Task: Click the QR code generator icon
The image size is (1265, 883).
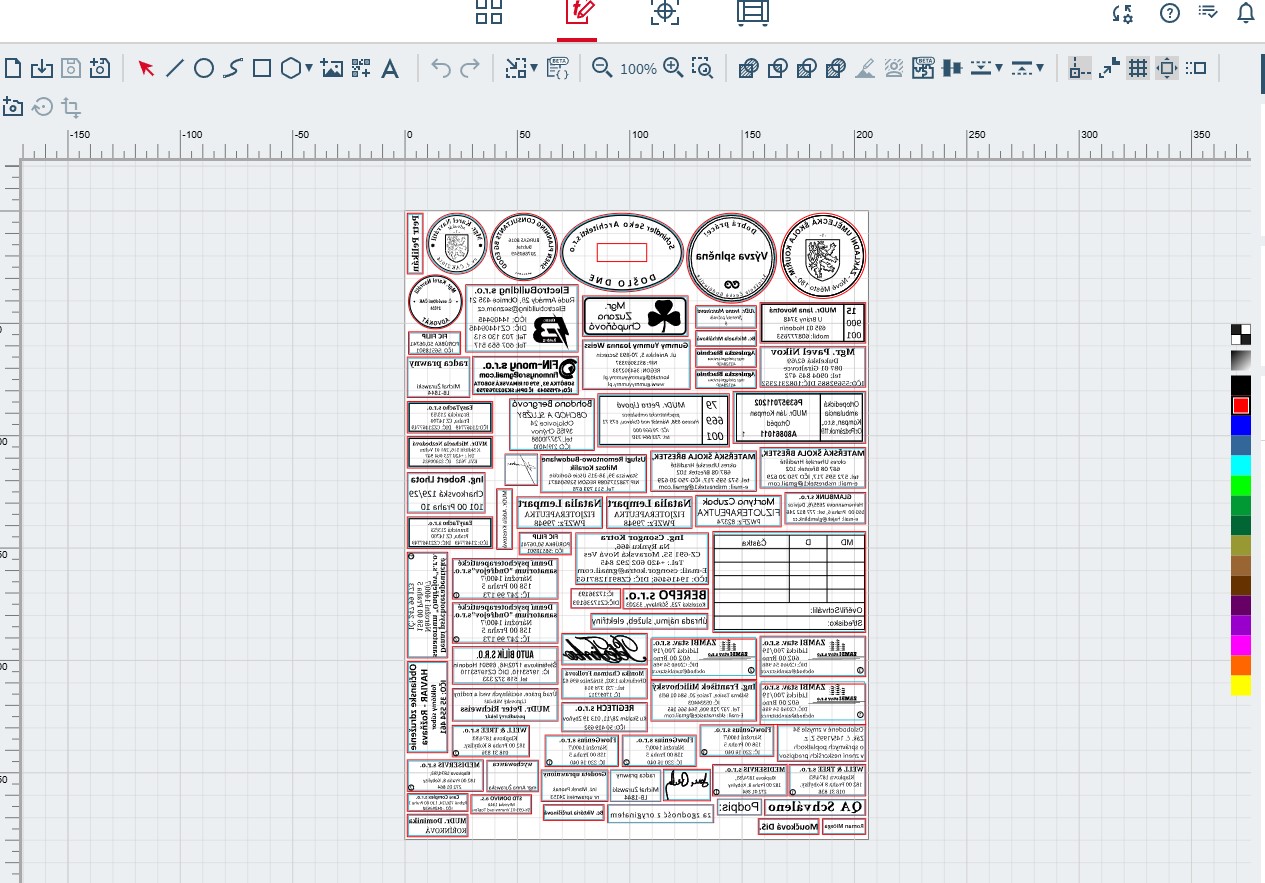Action: [361, 68]
